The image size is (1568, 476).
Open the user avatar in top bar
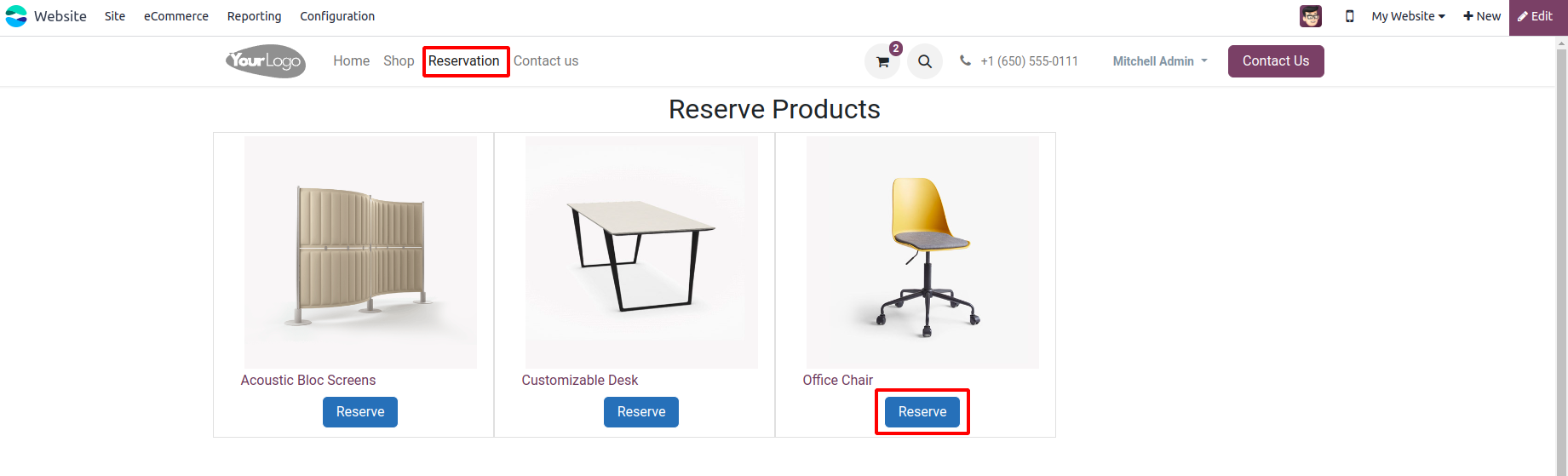(1310, 16)
